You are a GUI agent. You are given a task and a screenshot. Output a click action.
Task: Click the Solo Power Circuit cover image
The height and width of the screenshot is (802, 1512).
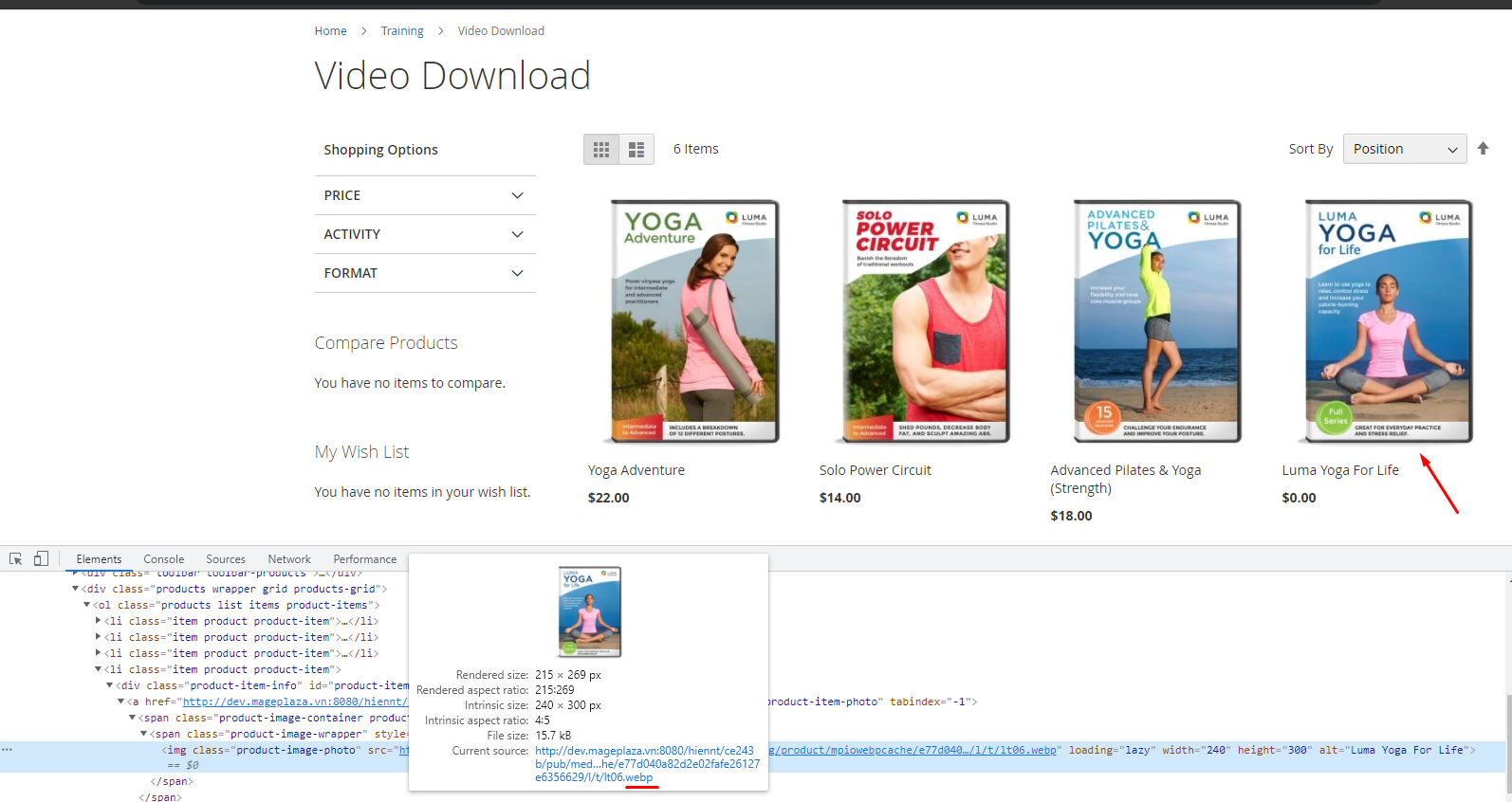(926, 321)
